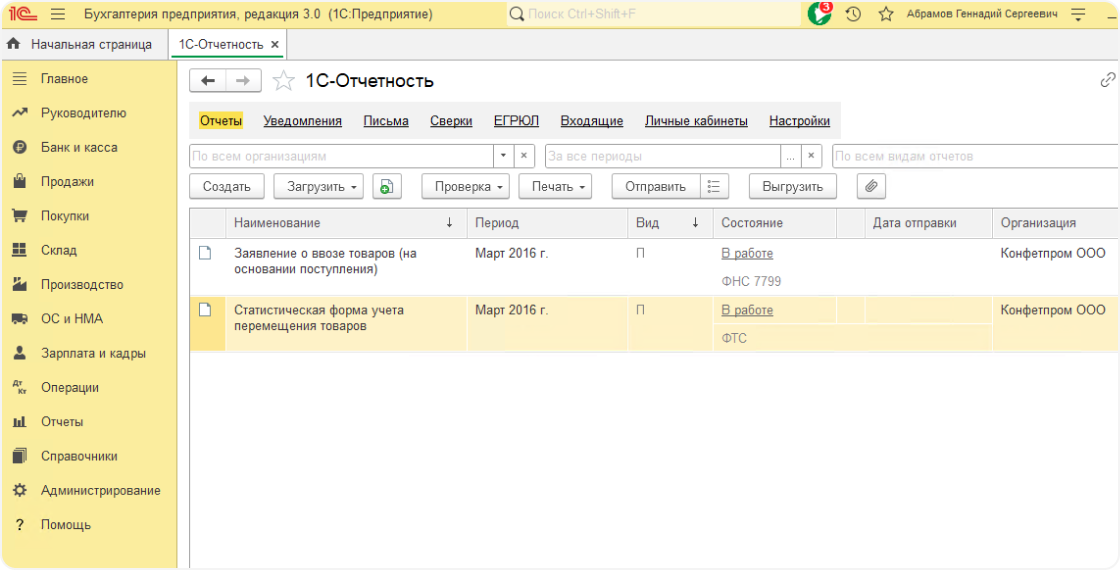Expand the organizations filter dropdown arrow
1120x570 pixels.
point(503,156)
